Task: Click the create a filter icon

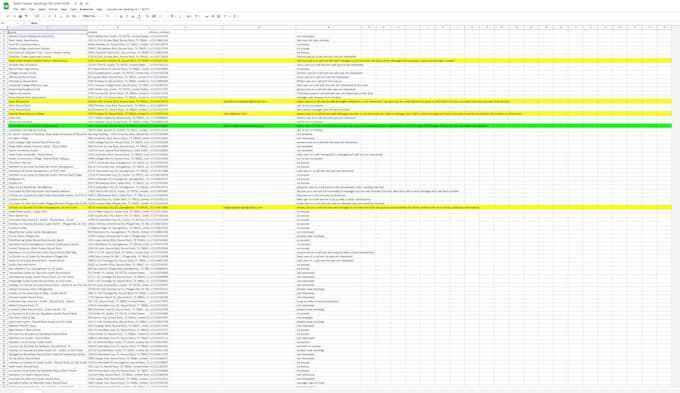Action: (x=226, y=16)
